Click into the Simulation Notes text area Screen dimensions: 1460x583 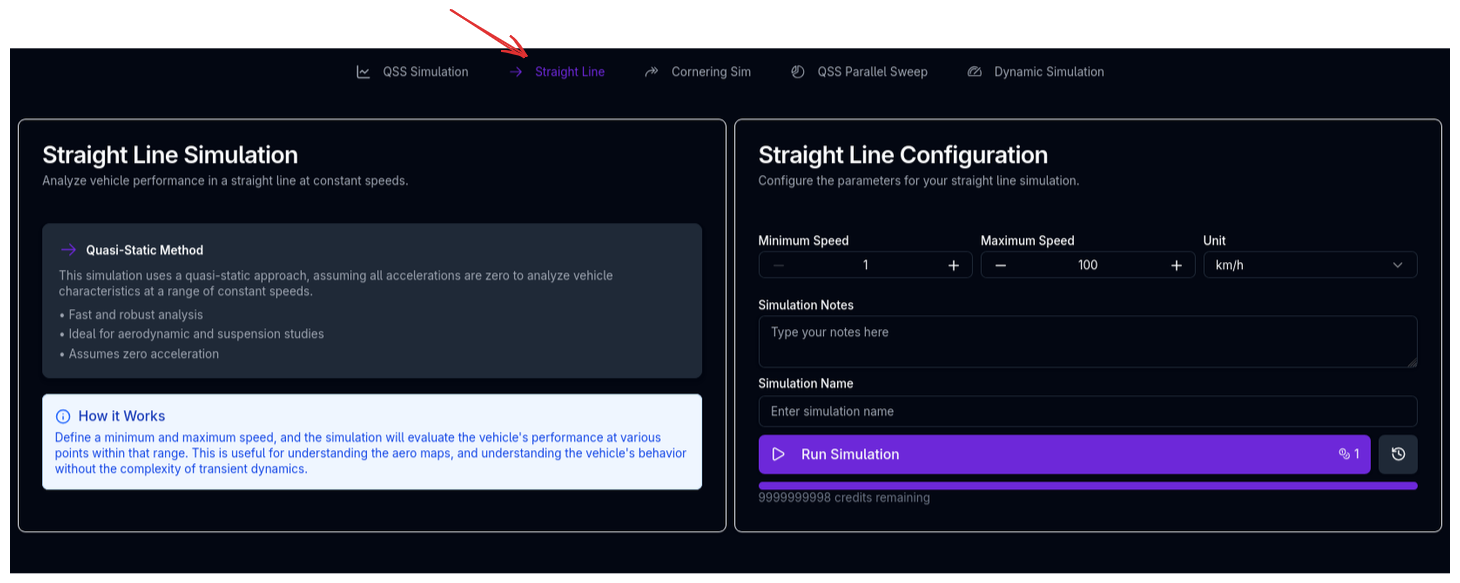(x=1087, y=341)
